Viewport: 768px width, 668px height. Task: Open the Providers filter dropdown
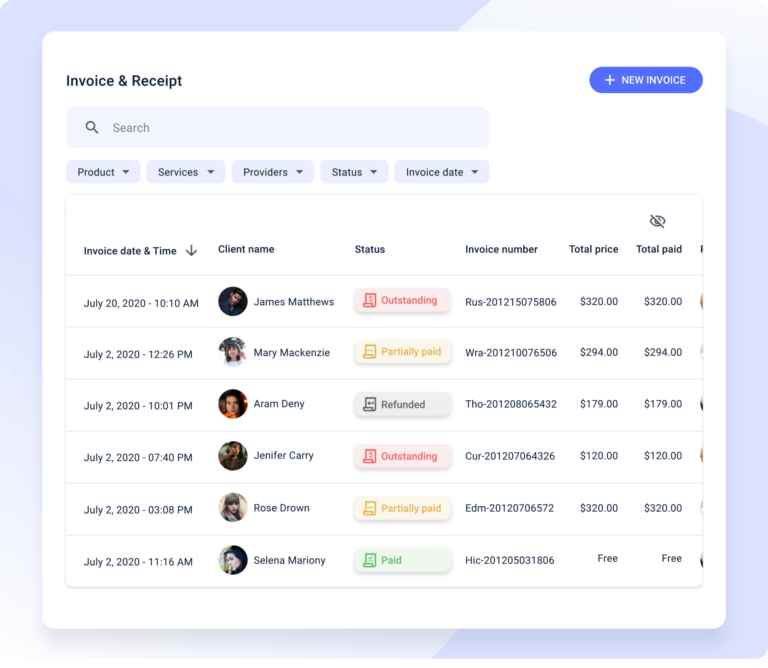pos(273,172)
